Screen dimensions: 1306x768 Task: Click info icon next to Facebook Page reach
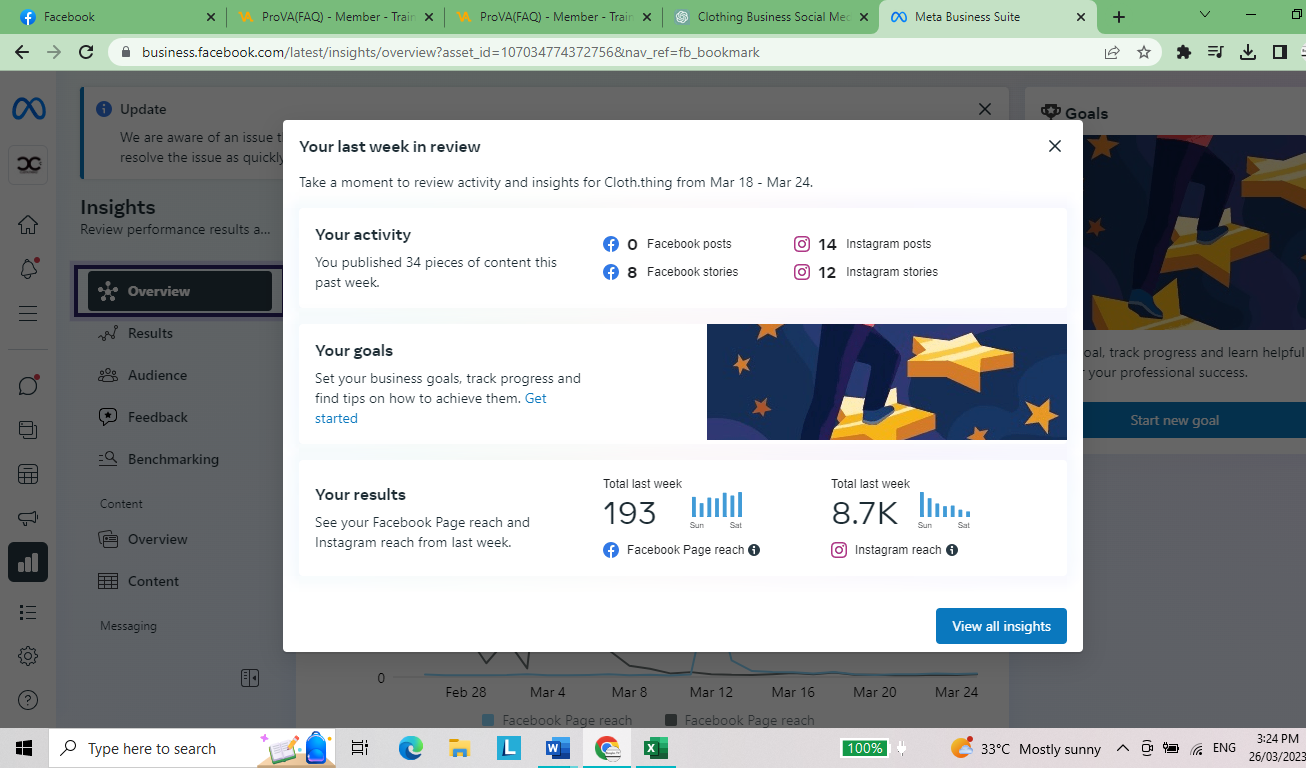tap(754, 550)
